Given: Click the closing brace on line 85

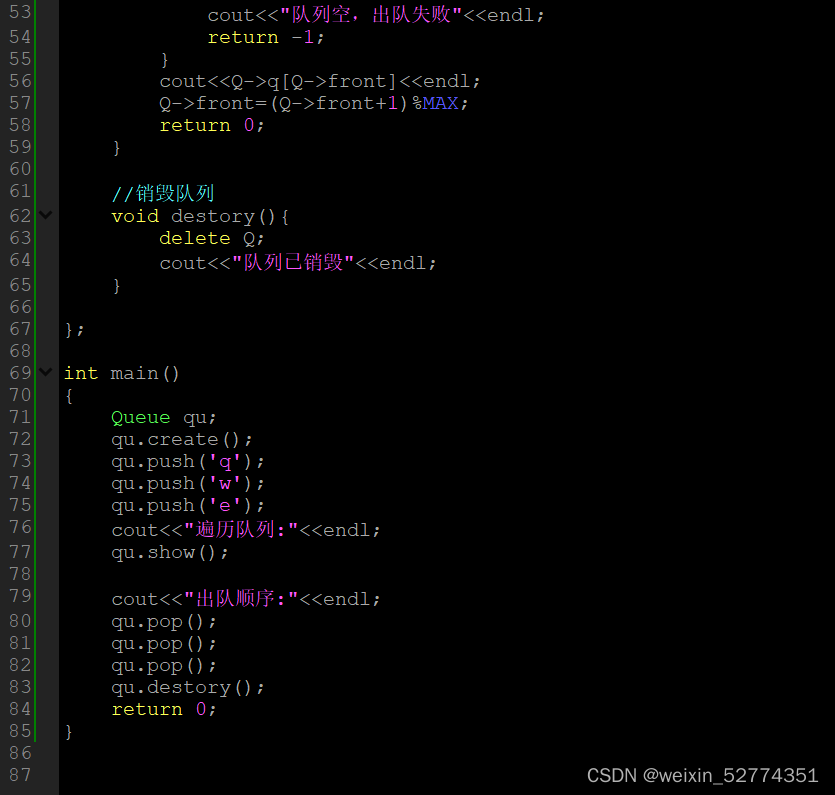Looking at the screenshot, I should [x=68, y=731].
